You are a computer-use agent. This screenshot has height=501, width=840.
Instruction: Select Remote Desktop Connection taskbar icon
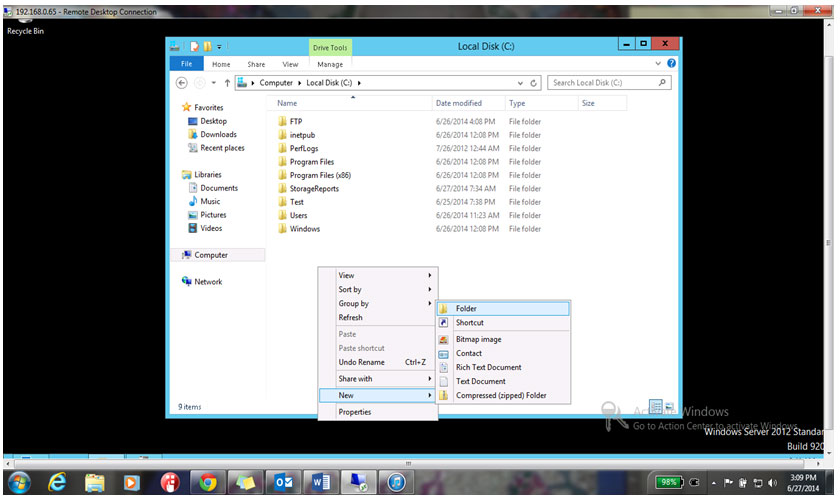(x=358, y=483)
